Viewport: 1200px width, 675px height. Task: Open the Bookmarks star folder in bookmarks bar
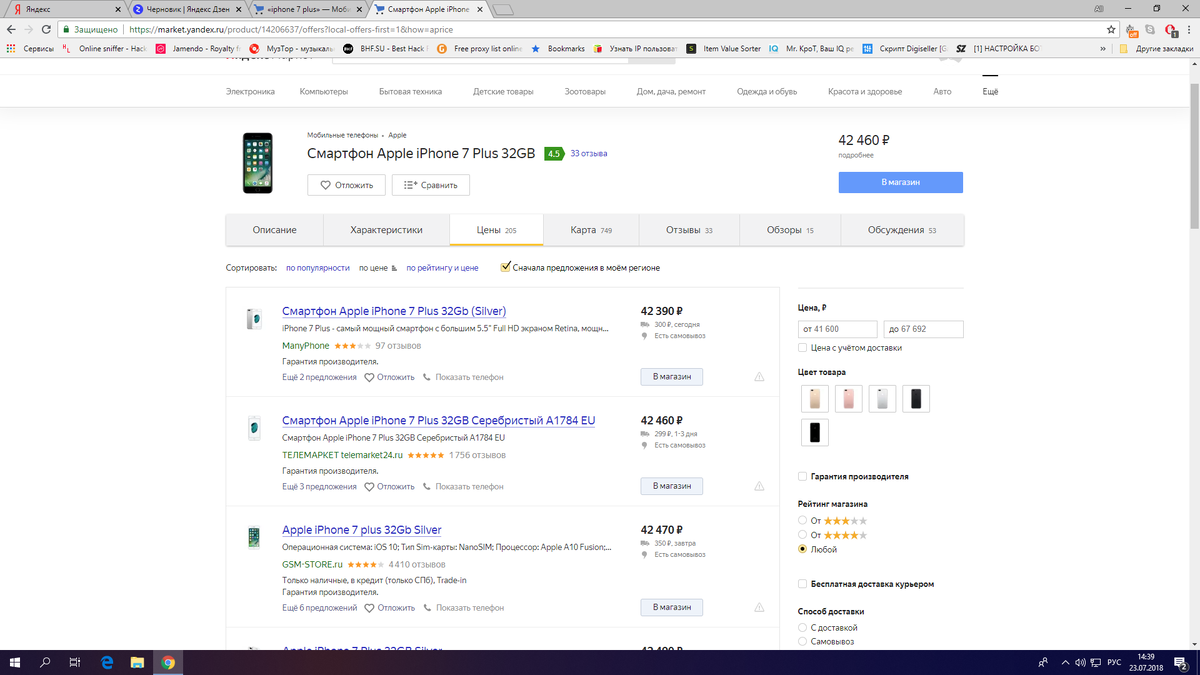558,48
